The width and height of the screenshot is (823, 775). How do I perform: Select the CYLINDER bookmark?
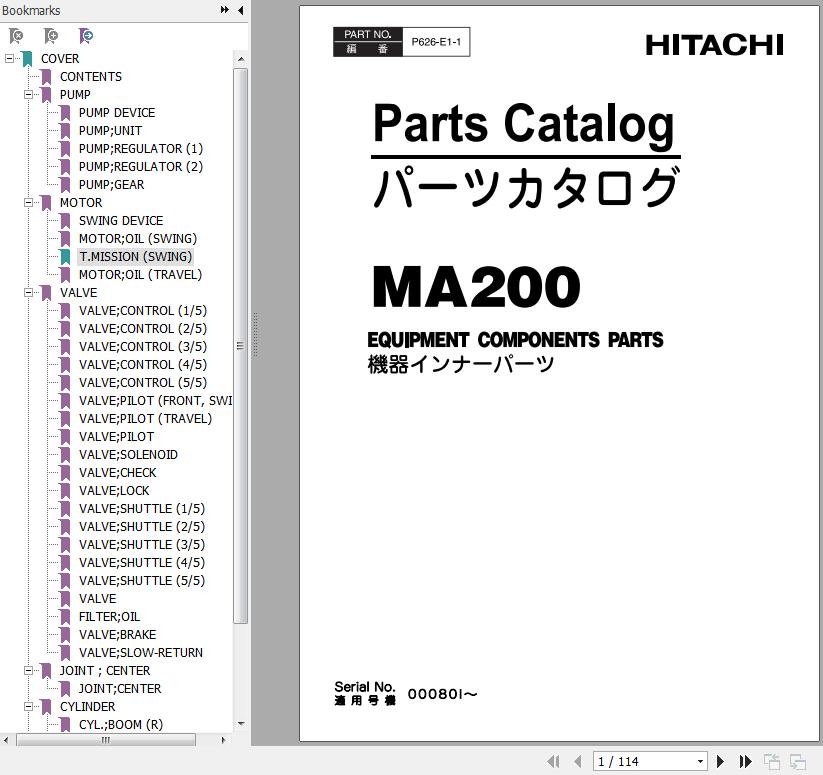coord(88,707)
